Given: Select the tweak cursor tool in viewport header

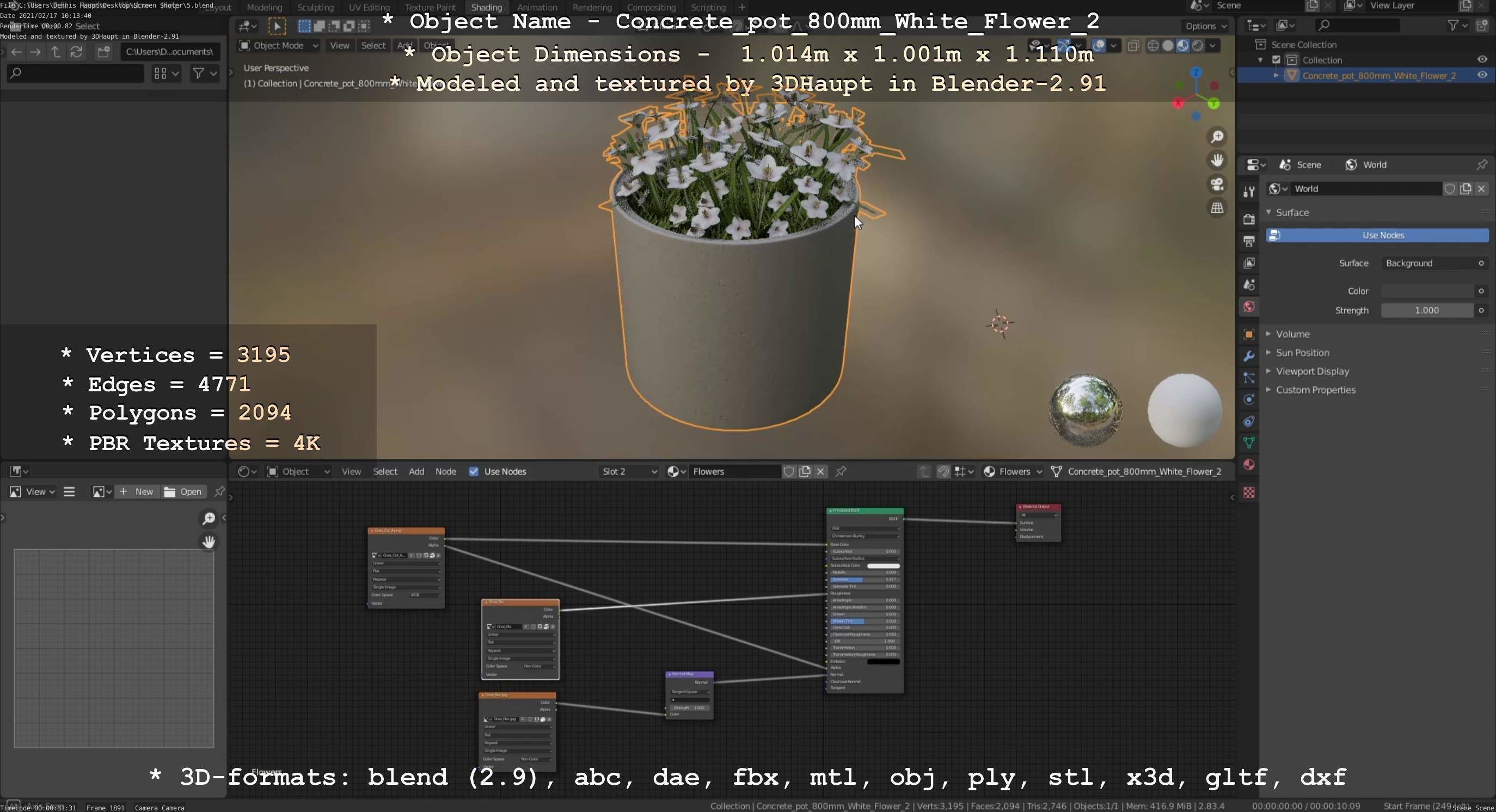Looking at the screenshot, I should [x=277, y=26].
